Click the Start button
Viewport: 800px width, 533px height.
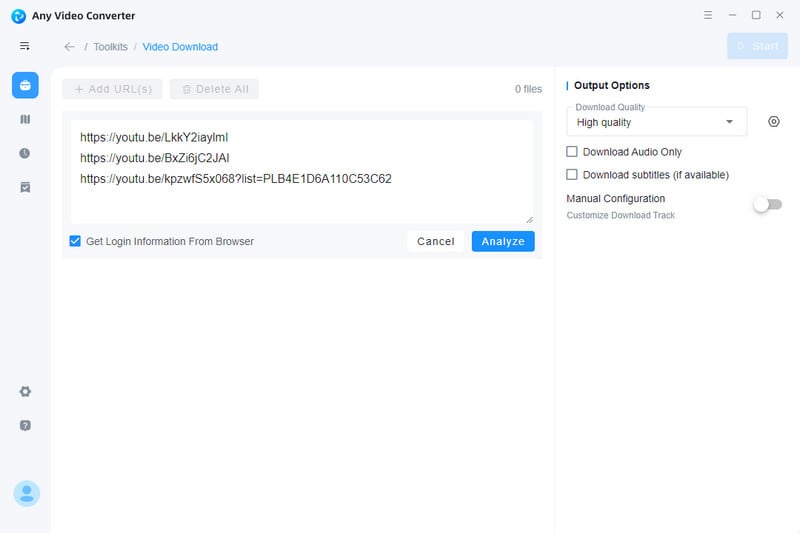coord(758,46)
